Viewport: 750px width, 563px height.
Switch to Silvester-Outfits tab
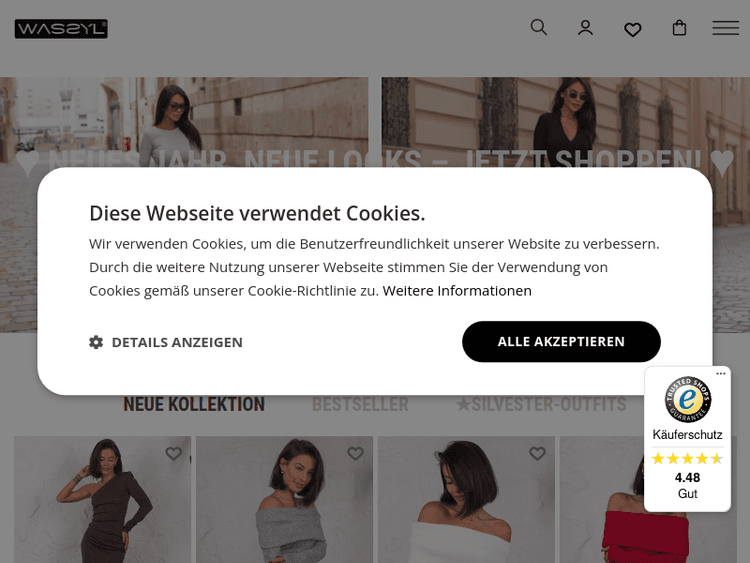coord(540,404)
